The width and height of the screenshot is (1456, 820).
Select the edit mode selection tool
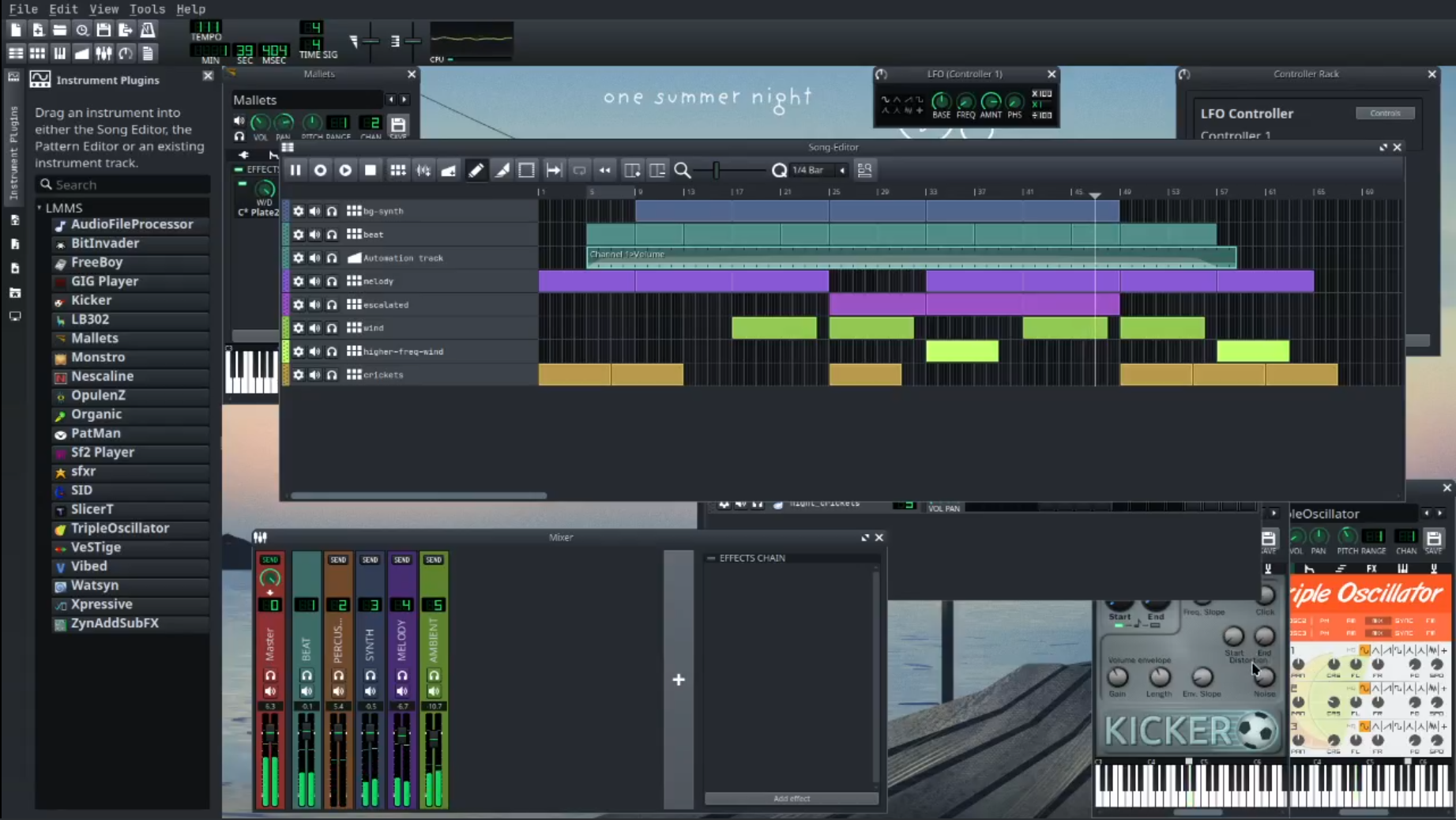[x=527, y=170]
